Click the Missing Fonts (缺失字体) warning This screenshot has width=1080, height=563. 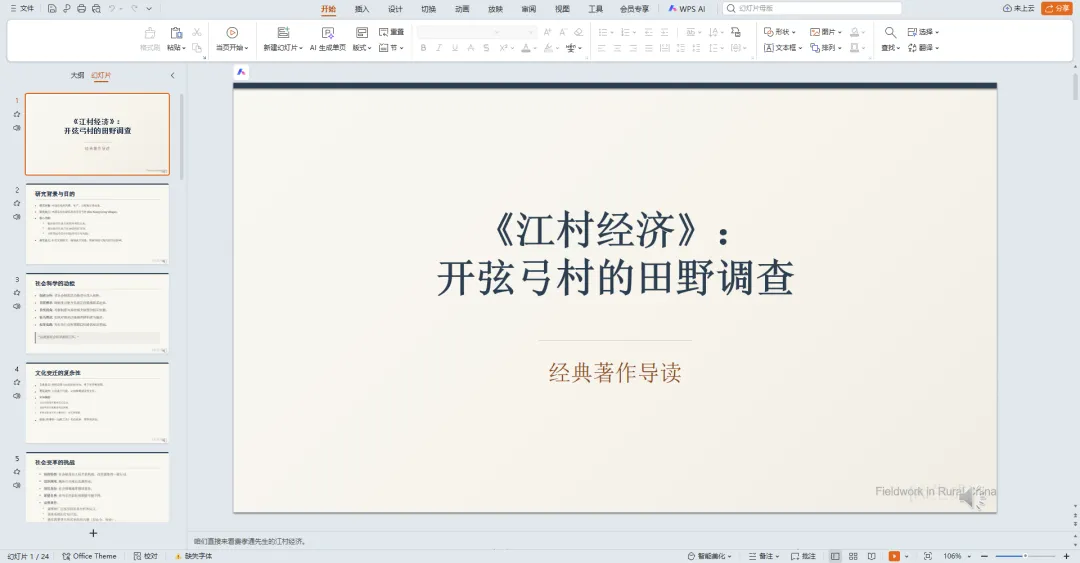(x=193, y=556)
